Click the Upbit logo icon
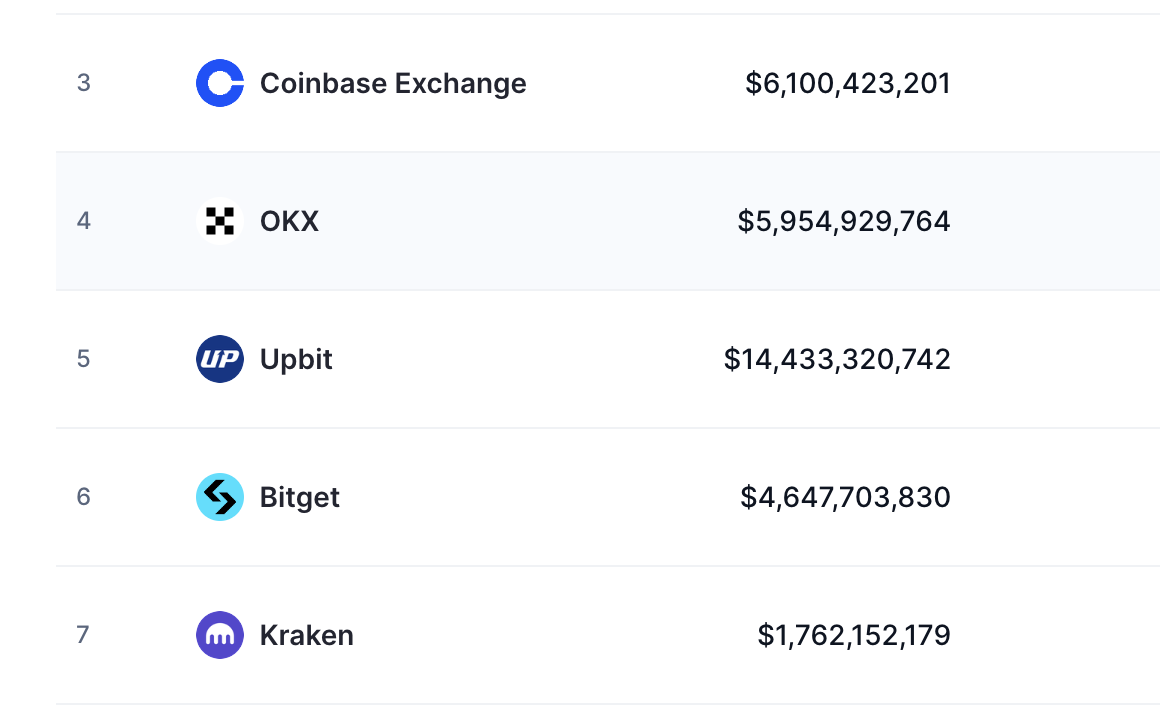This screenshot has height=710, width=1160. point(220,359)
